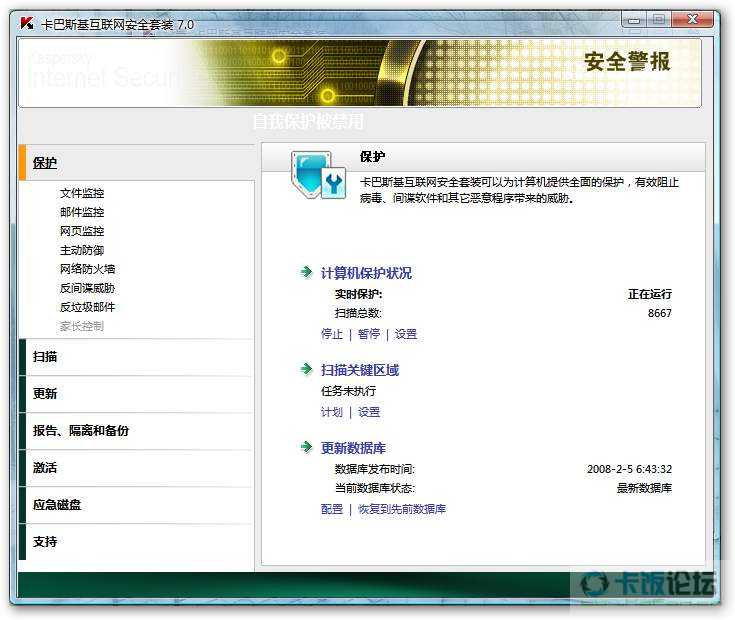Click 暂停 link for real-time protection
The width and height of the screenshot is (735, 620).
pos(369,334)
